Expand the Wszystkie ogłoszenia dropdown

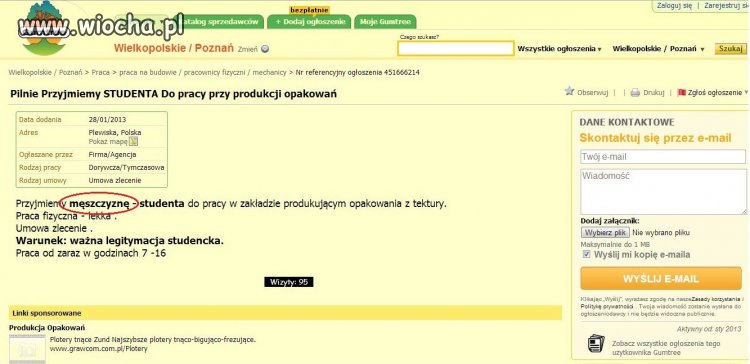[559, 49]
